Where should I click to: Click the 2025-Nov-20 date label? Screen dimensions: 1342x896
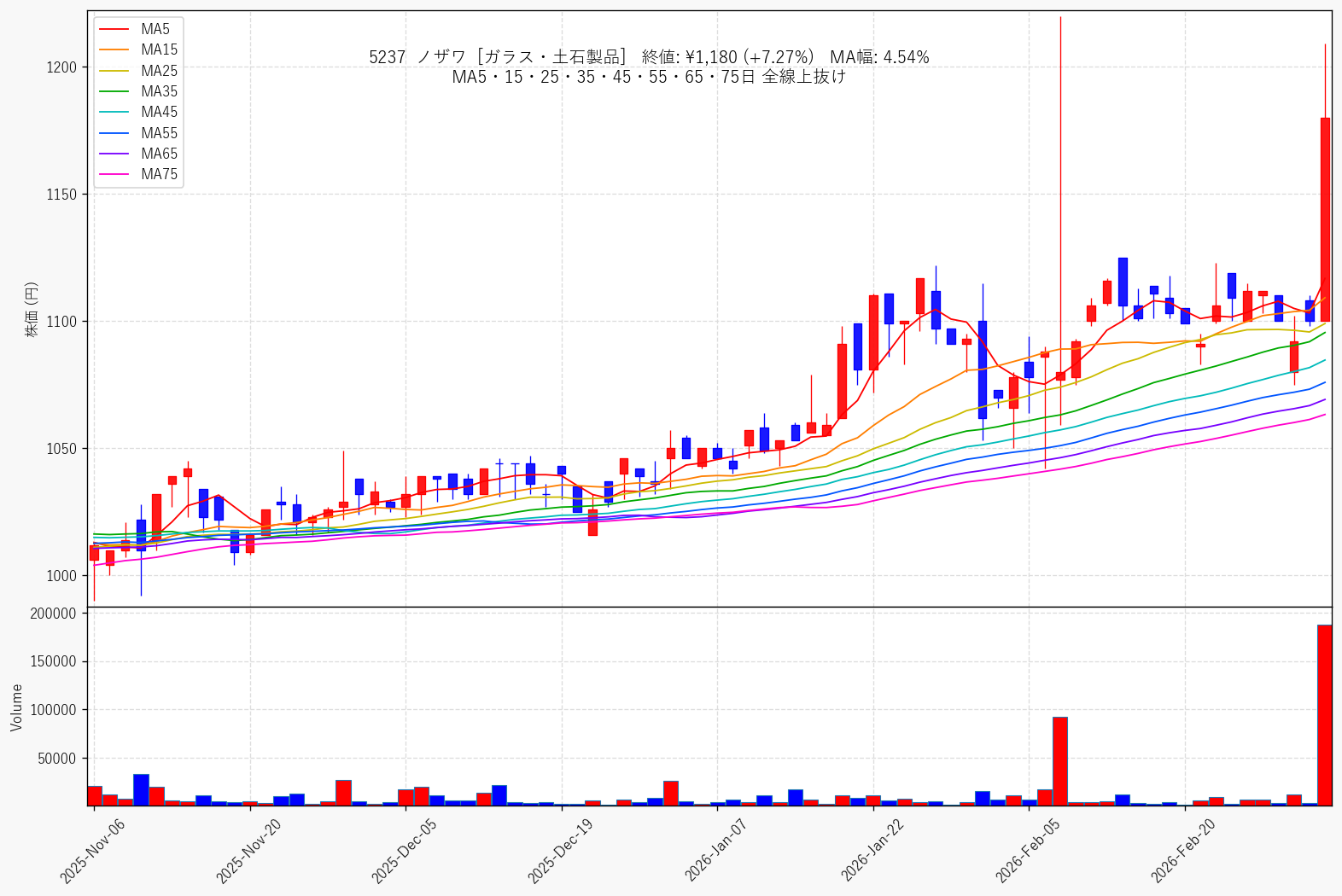(248, 850)
